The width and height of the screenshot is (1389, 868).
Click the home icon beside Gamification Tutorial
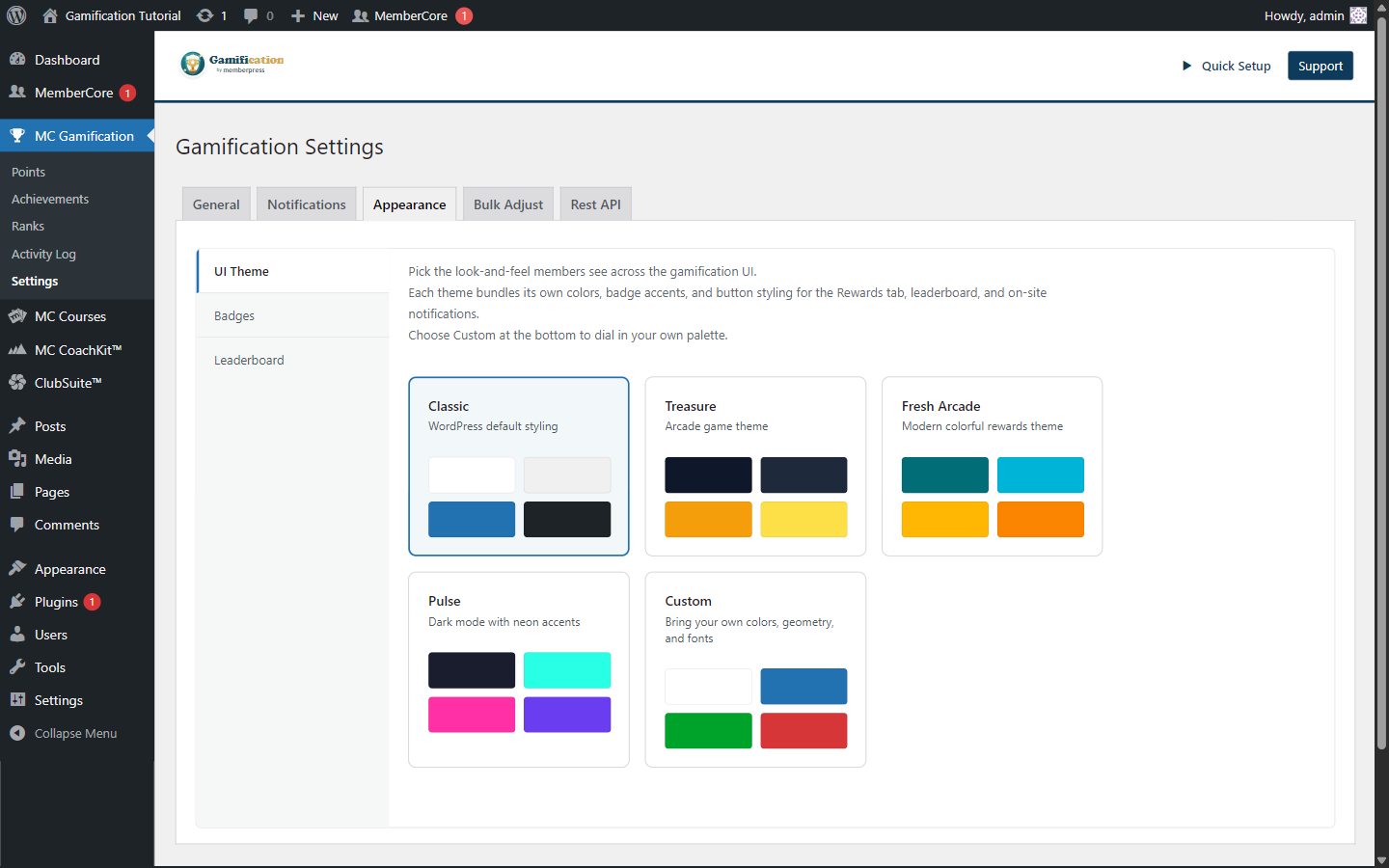coord(50,15)
